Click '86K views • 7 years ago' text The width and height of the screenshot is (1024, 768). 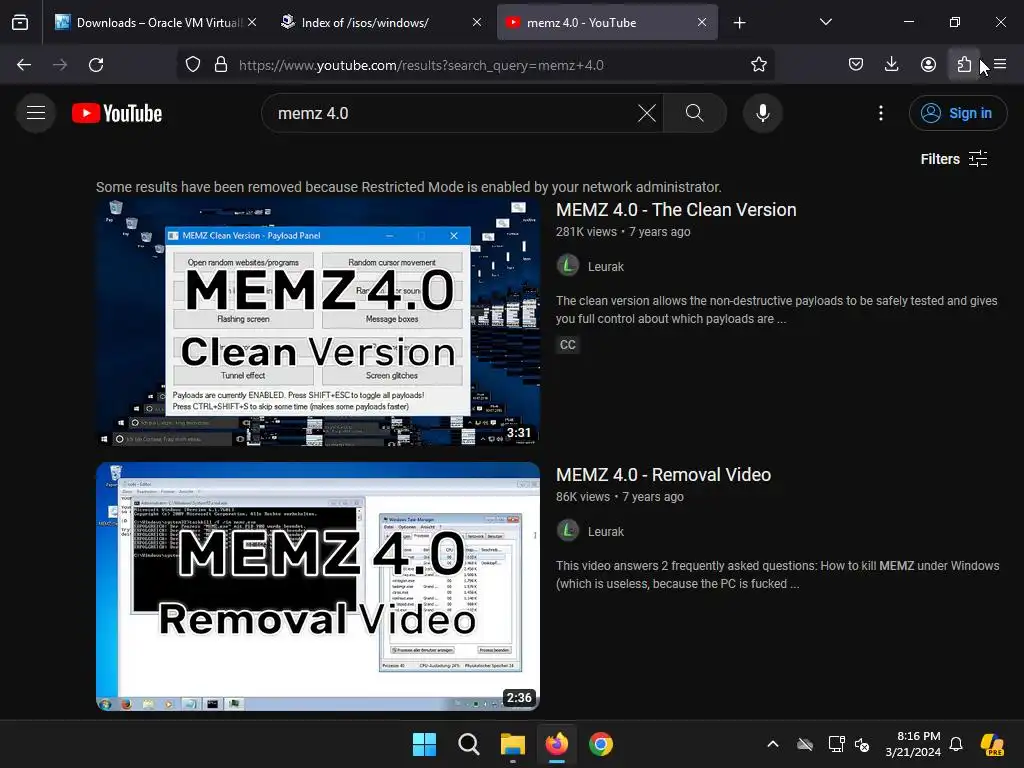(x=620, y=497)
